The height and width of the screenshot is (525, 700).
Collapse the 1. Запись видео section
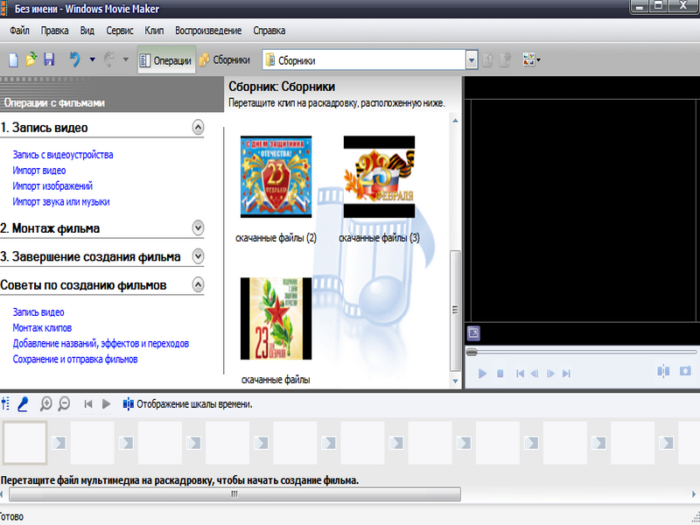click(198, 127)
